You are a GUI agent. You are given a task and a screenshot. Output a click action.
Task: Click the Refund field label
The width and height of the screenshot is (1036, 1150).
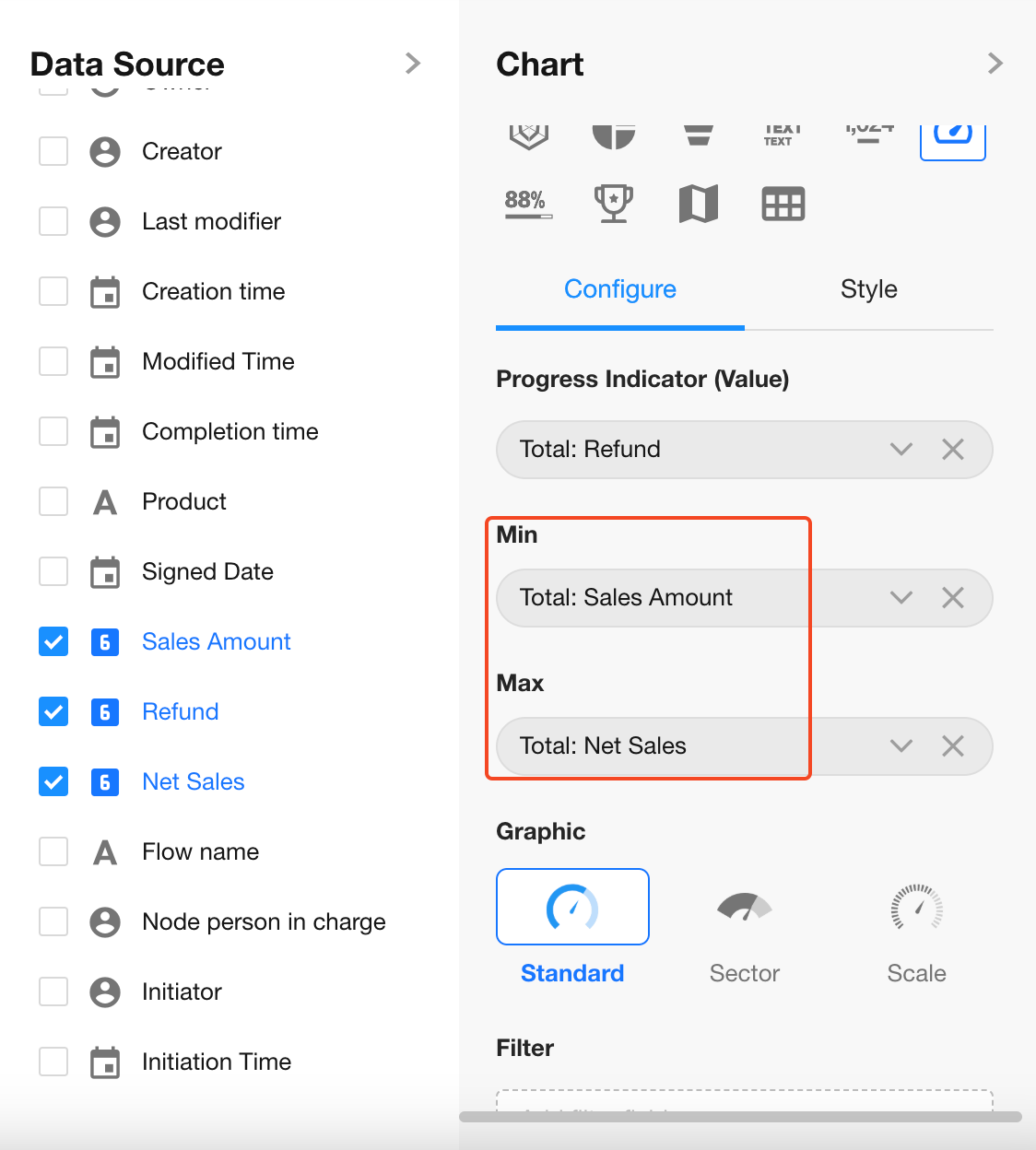[181, 711]
